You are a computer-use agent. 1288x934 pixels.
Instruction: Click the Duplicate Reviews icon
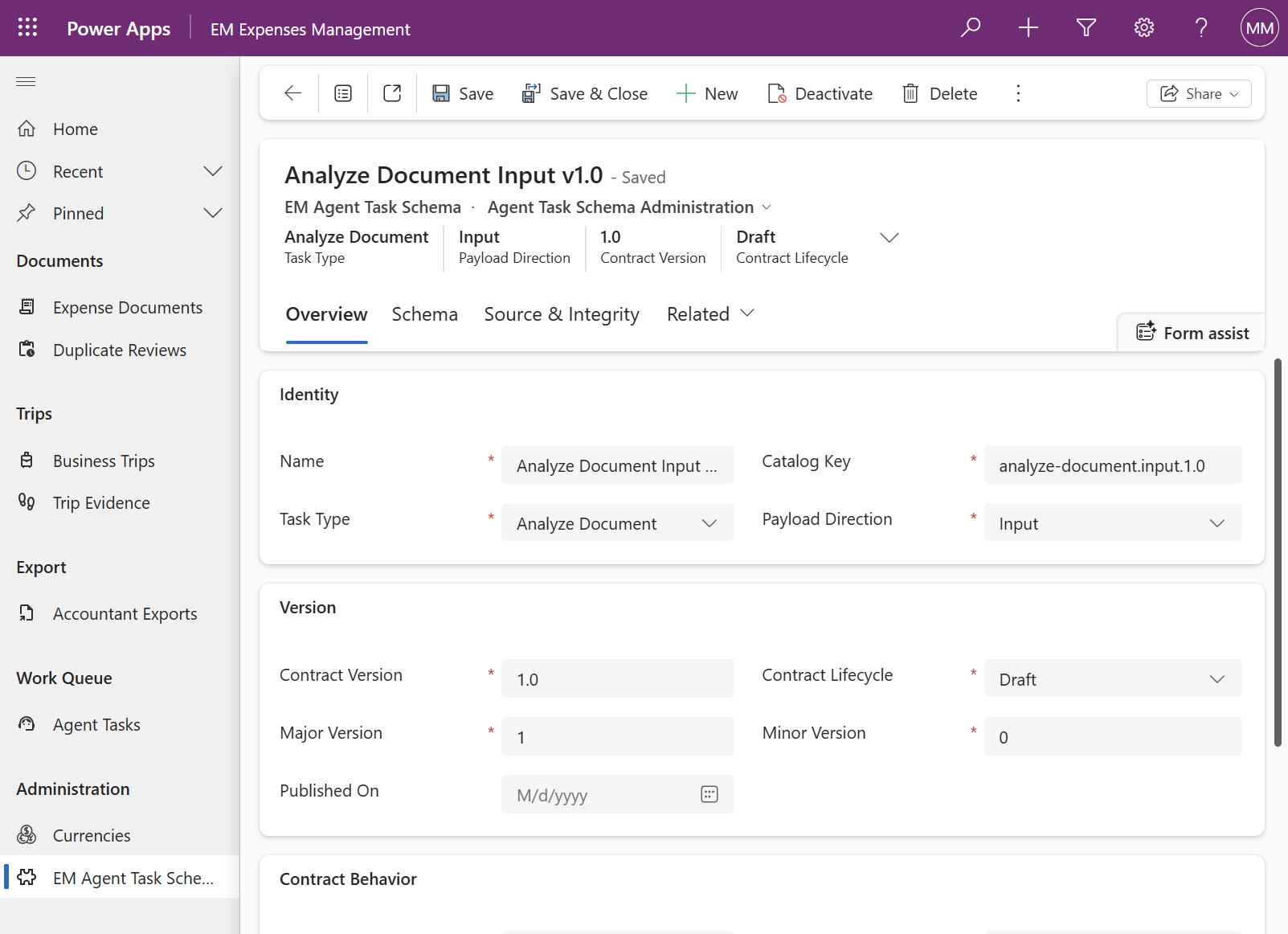coord(27,350)
